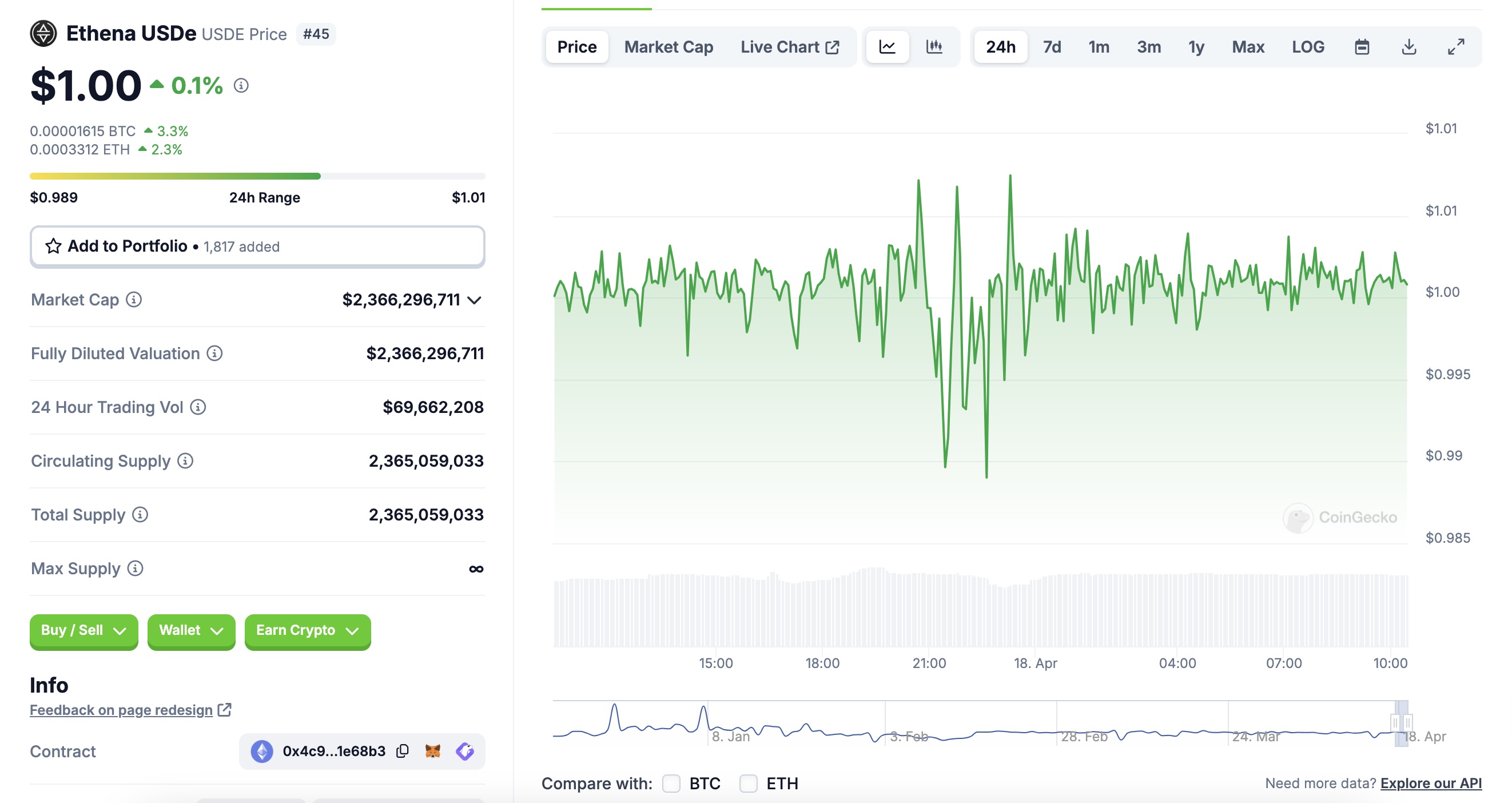
Task: Click the purple wallet icon beside contract
Action: (465, 752)
